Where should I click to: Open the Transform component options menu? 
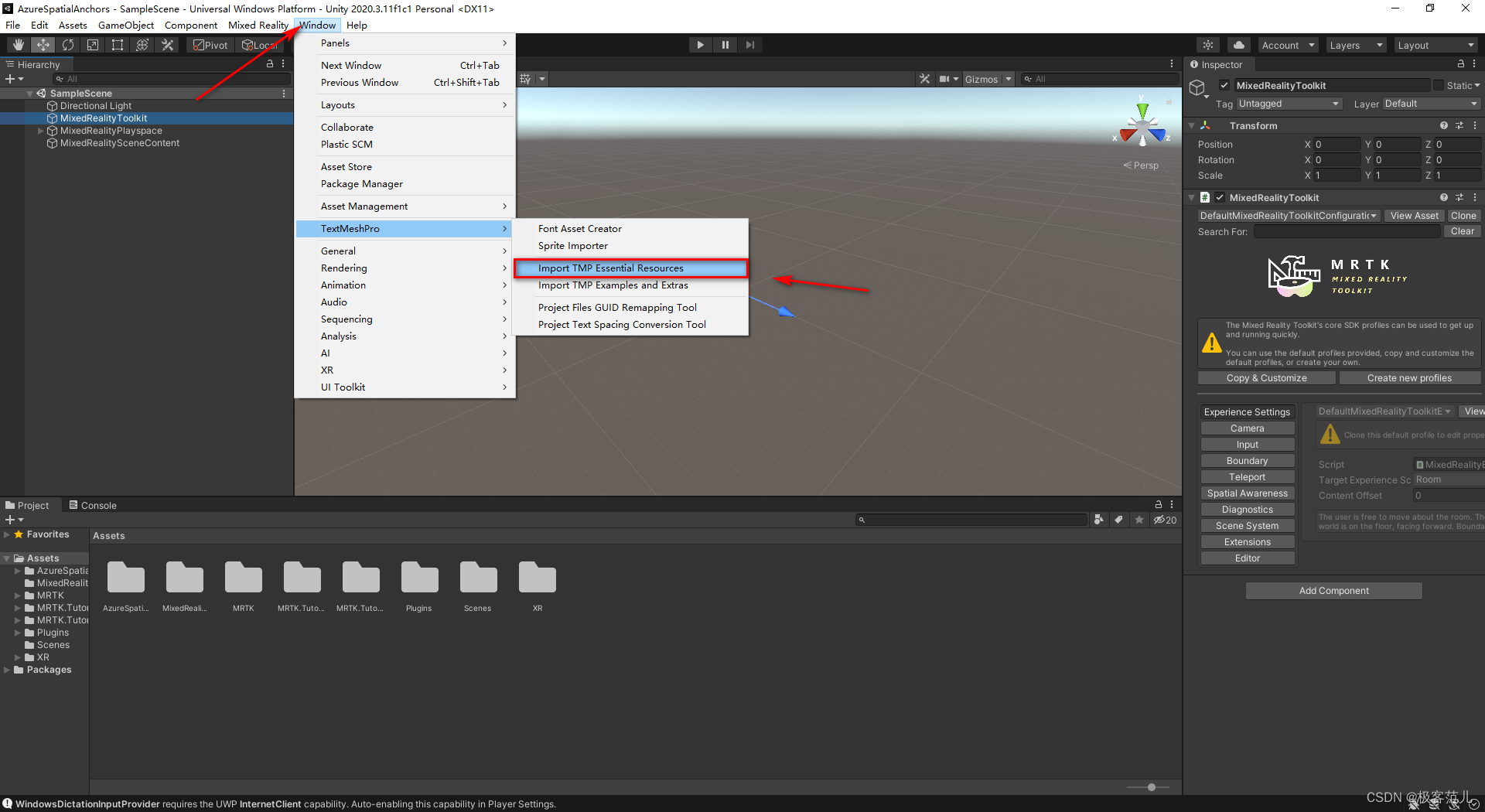pos(1475,125)
